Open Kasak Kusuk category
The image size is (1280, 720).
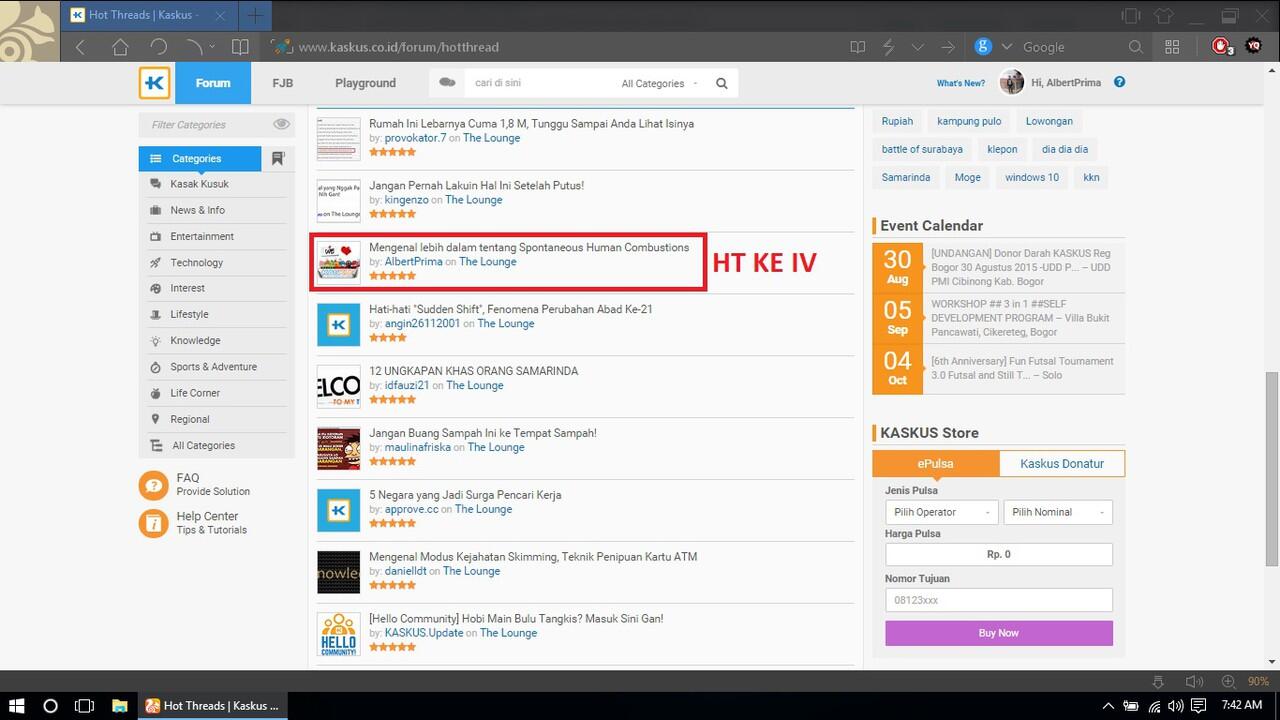coord(199,184)
